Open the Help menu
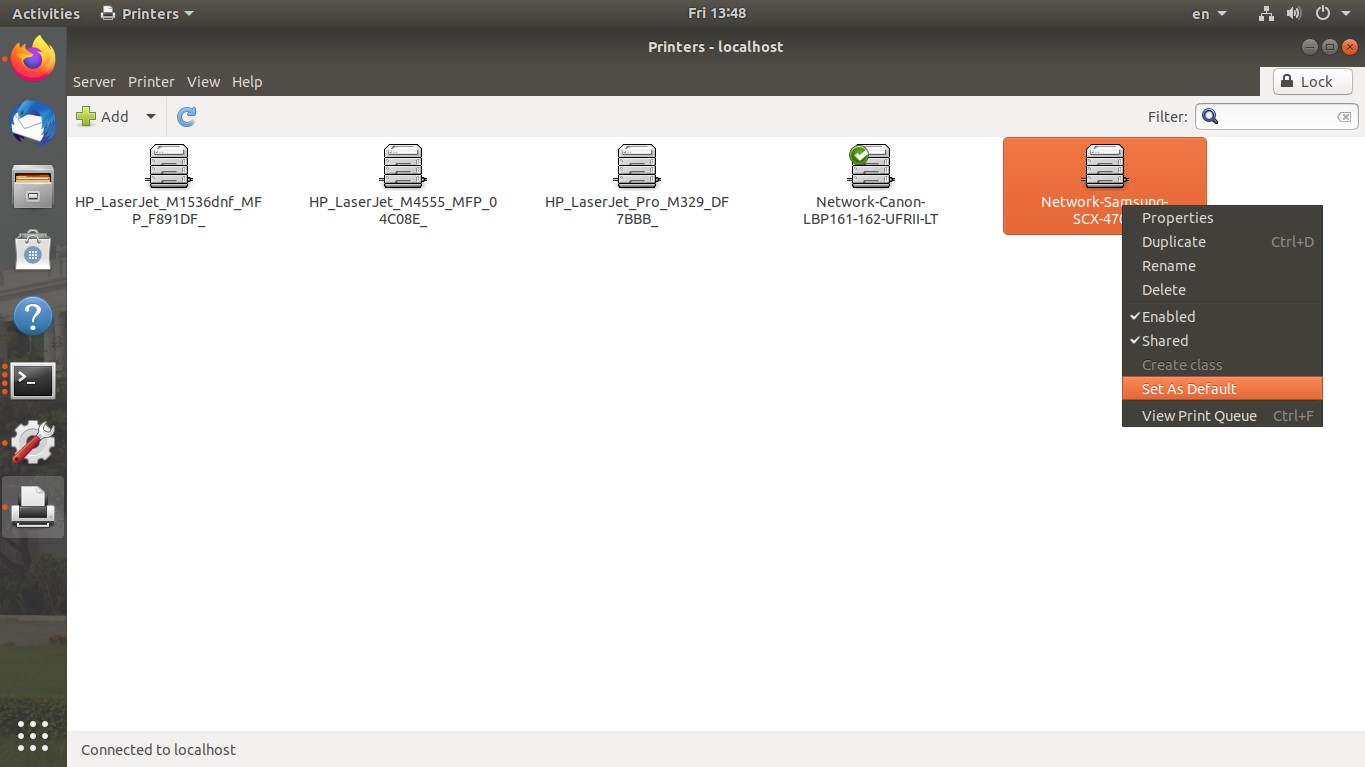This screenshot has height=767, width=1365. click(x=247, y=82)
